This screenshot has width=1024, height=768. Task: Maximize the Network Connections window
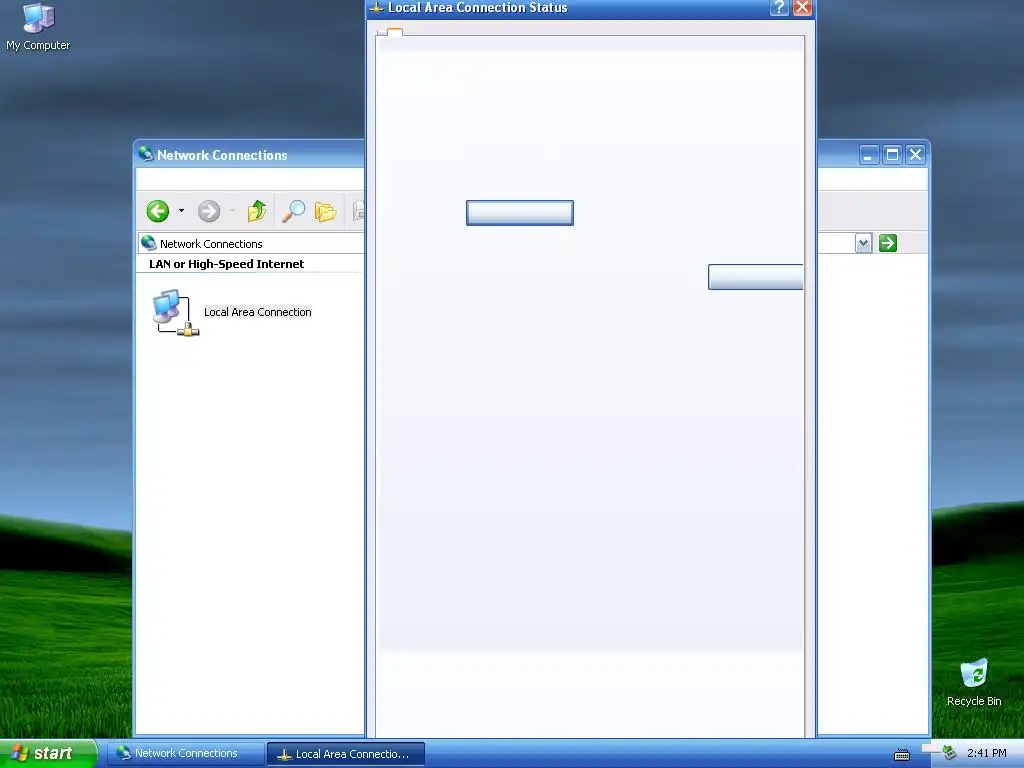tap(892, 155)
